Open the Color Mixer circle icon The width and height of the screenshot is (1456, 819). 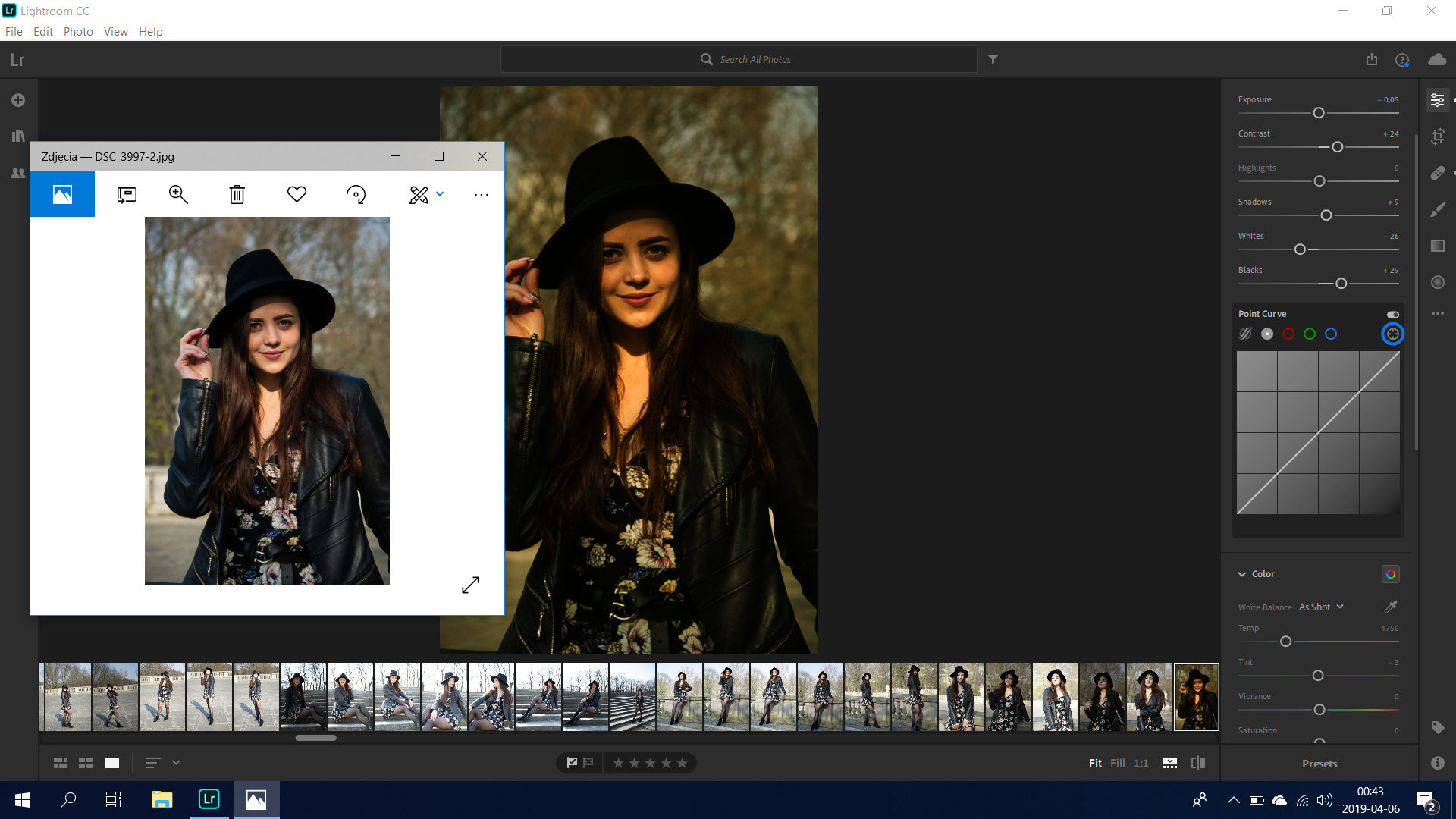pos(1390,574)
